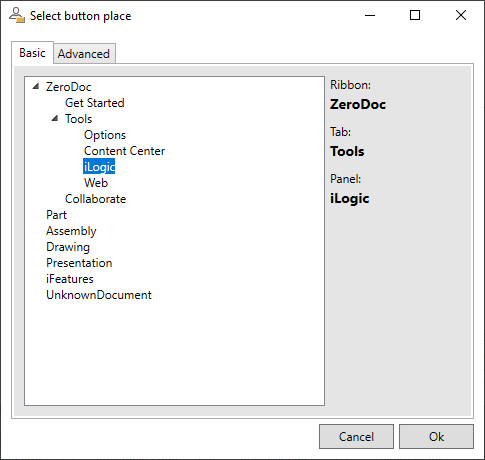Select the Presentation ribbon entry
This screenshot has height=460, width=485.
(x=79, y=263)
